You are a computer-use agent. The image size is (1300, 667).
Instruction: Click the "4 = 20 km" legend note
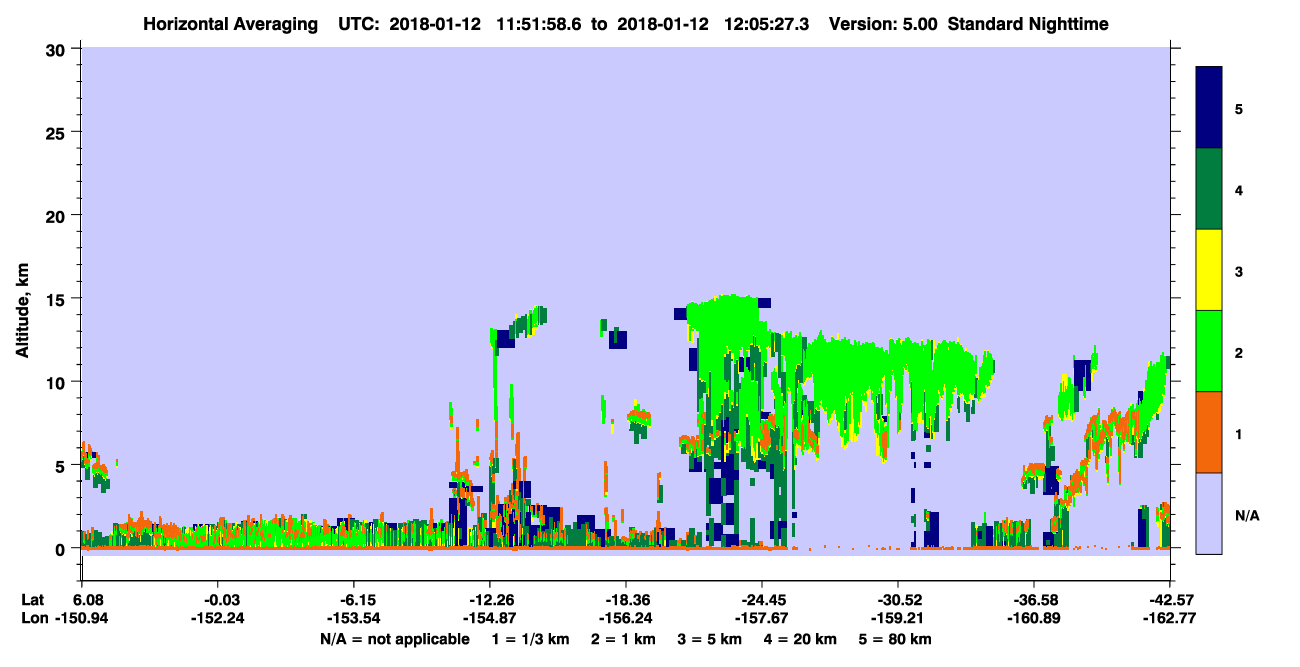coord(800,638)
